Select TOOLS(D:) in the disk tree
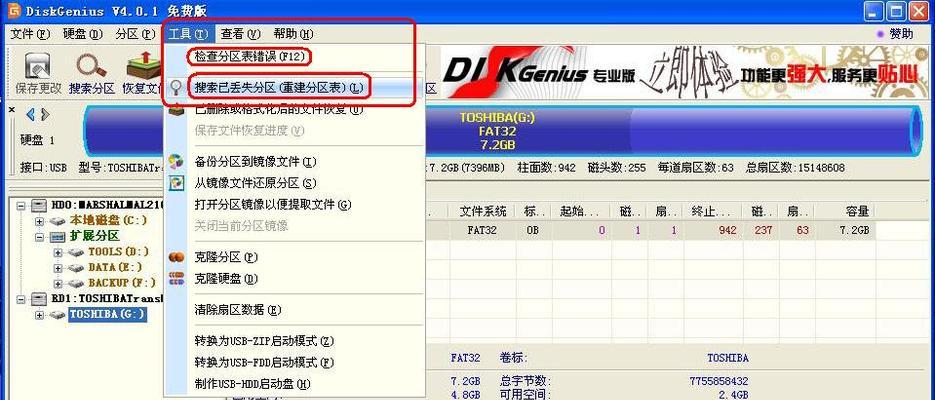The image size is (935, 400). [119, 252]
